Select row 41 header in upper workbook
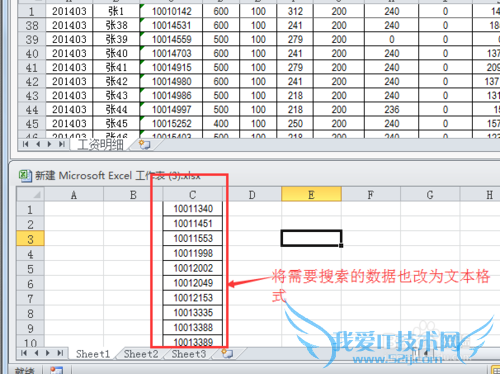500x374 pixels. [32, 67]
